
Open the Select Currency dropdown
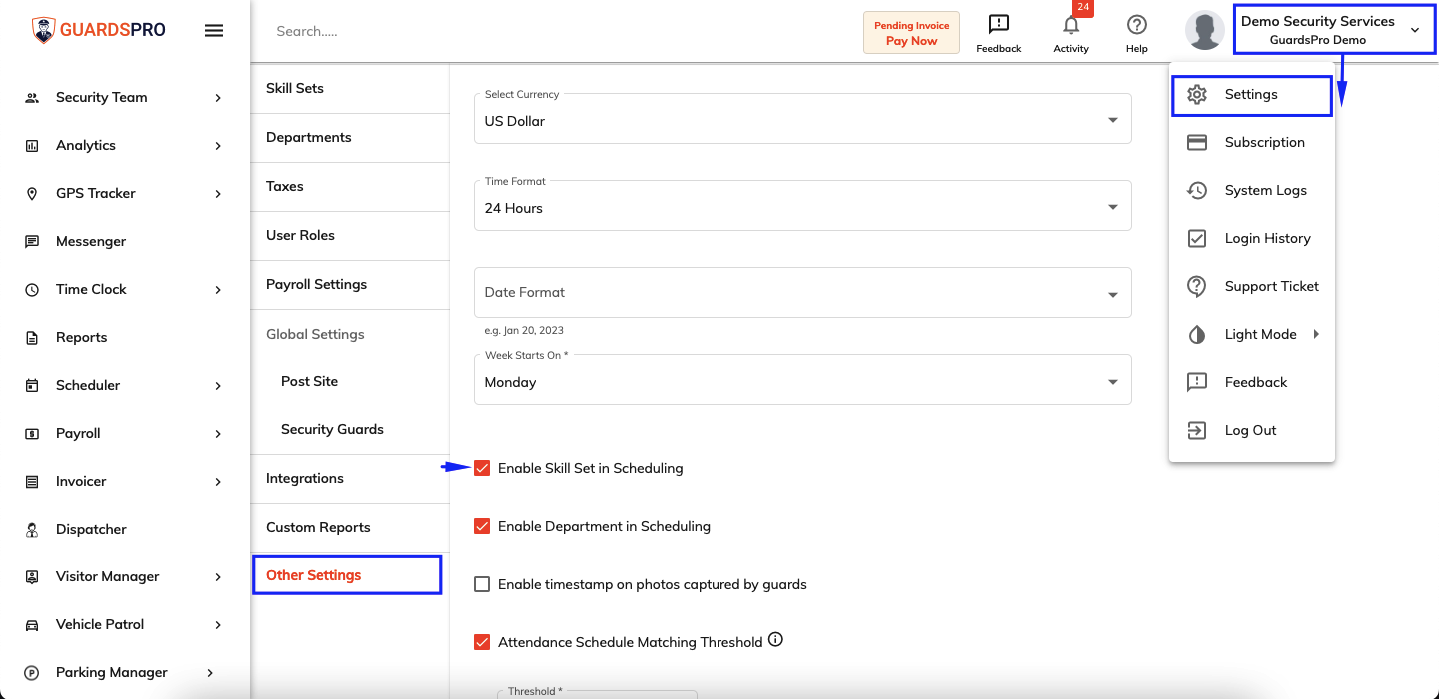coord(802,119)
